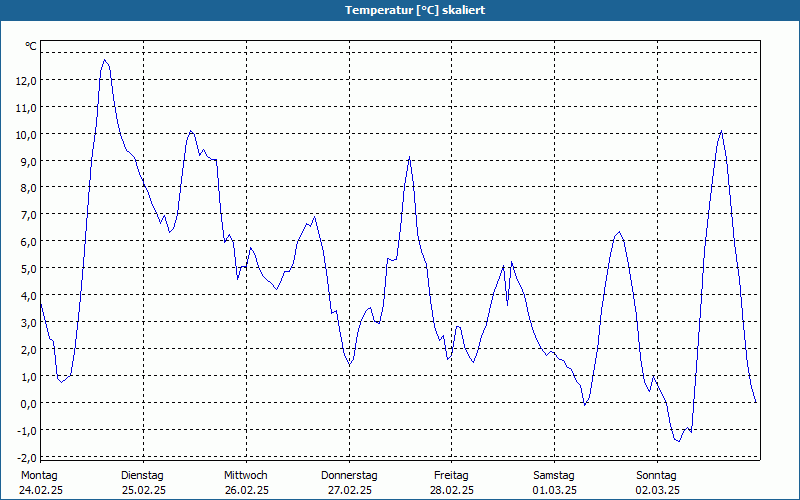
Task: Select the 12,0 axis value
Action: 26,81
